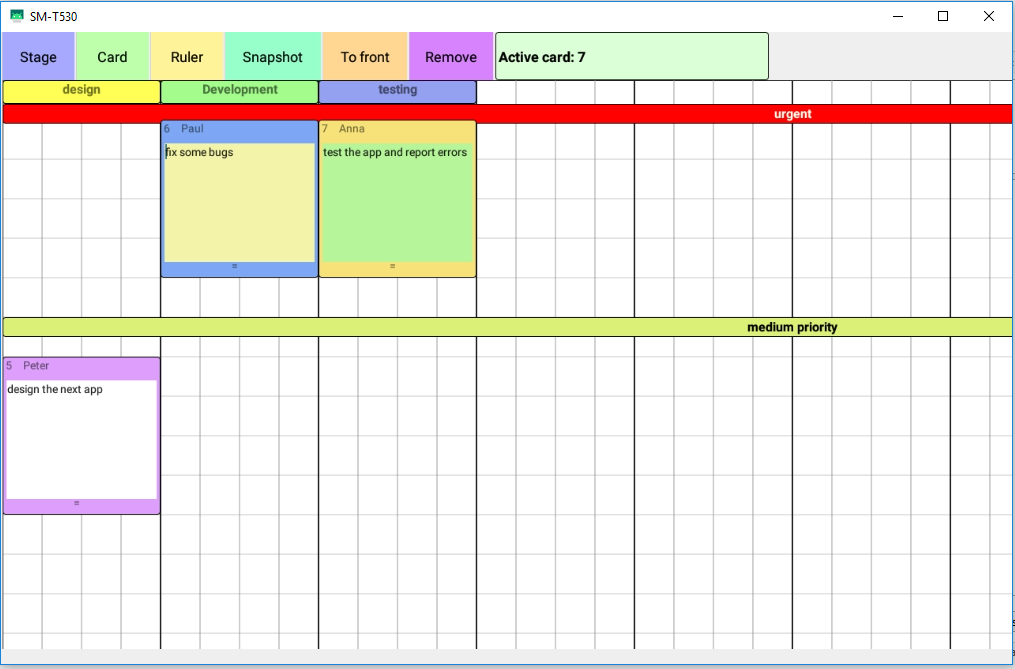Select the Stage tool
This screenshot has width=1015, height=669.
coord(37,56)
